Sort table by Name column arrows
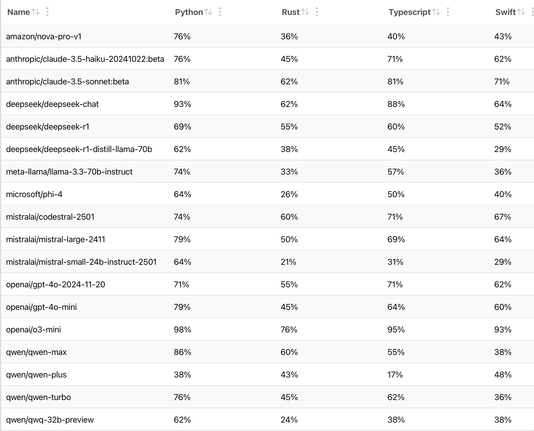The height and width of the screenshot is (431, 534). 36,12
